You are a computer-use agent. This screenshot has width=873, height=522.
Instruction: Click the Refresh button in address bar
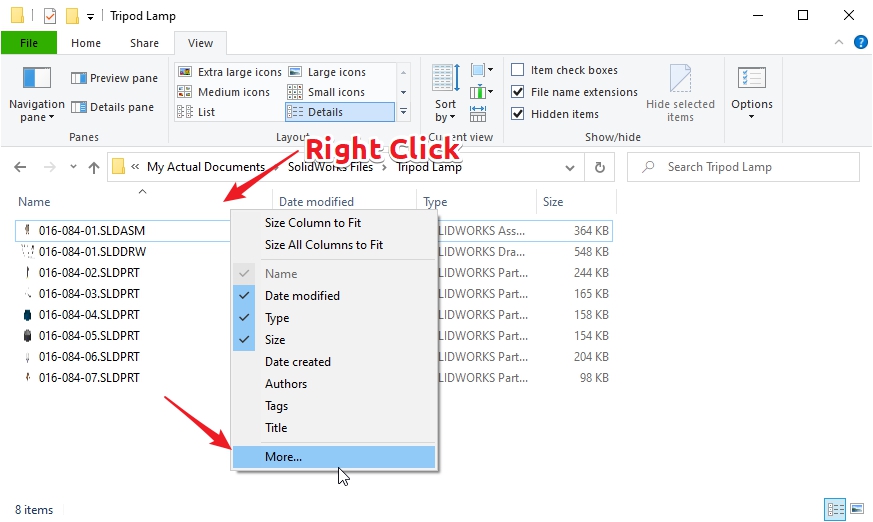click(x=599, y=168)
